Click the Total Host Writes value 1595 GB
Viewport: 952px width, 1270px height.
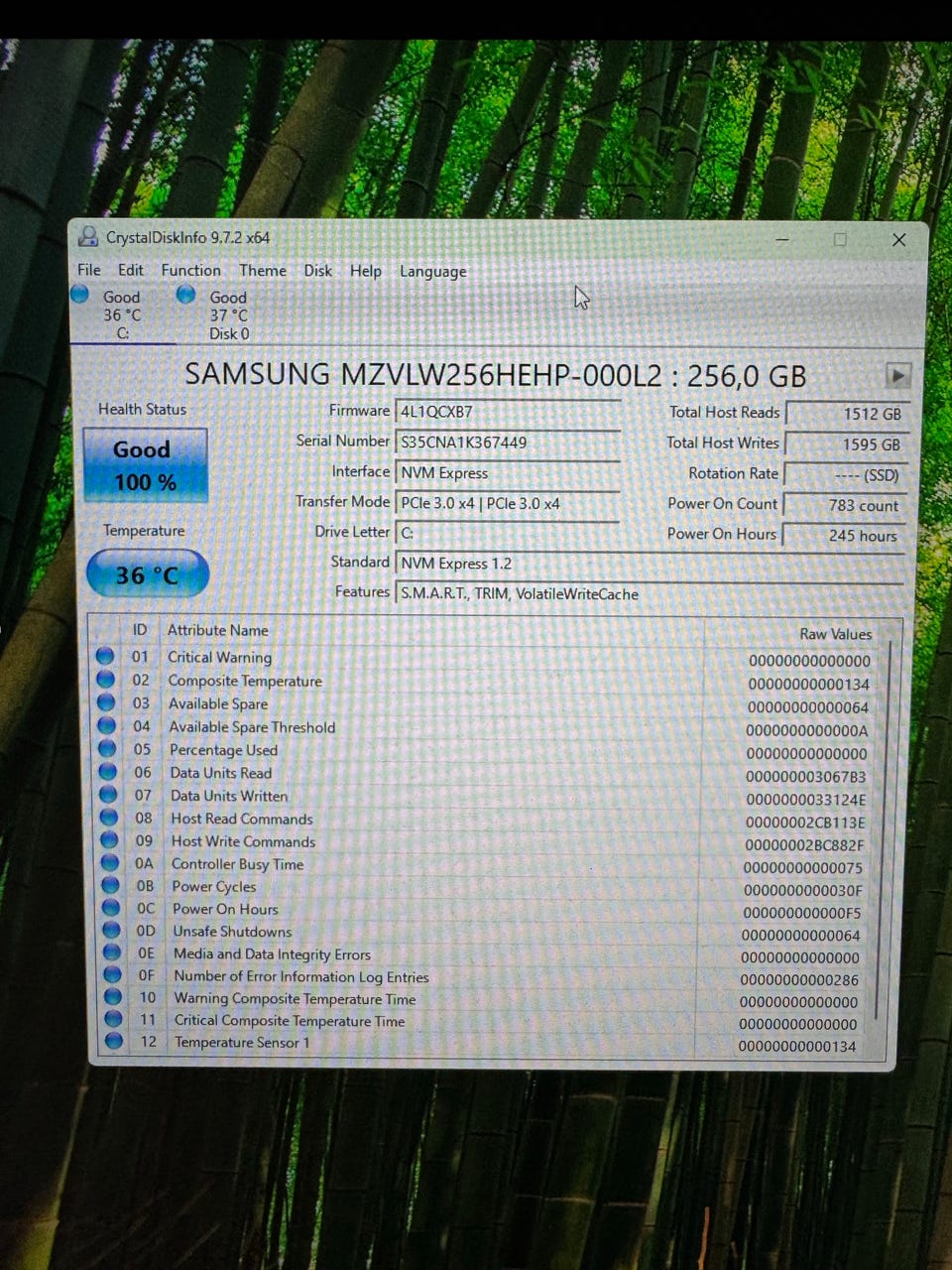click(845, 444)
